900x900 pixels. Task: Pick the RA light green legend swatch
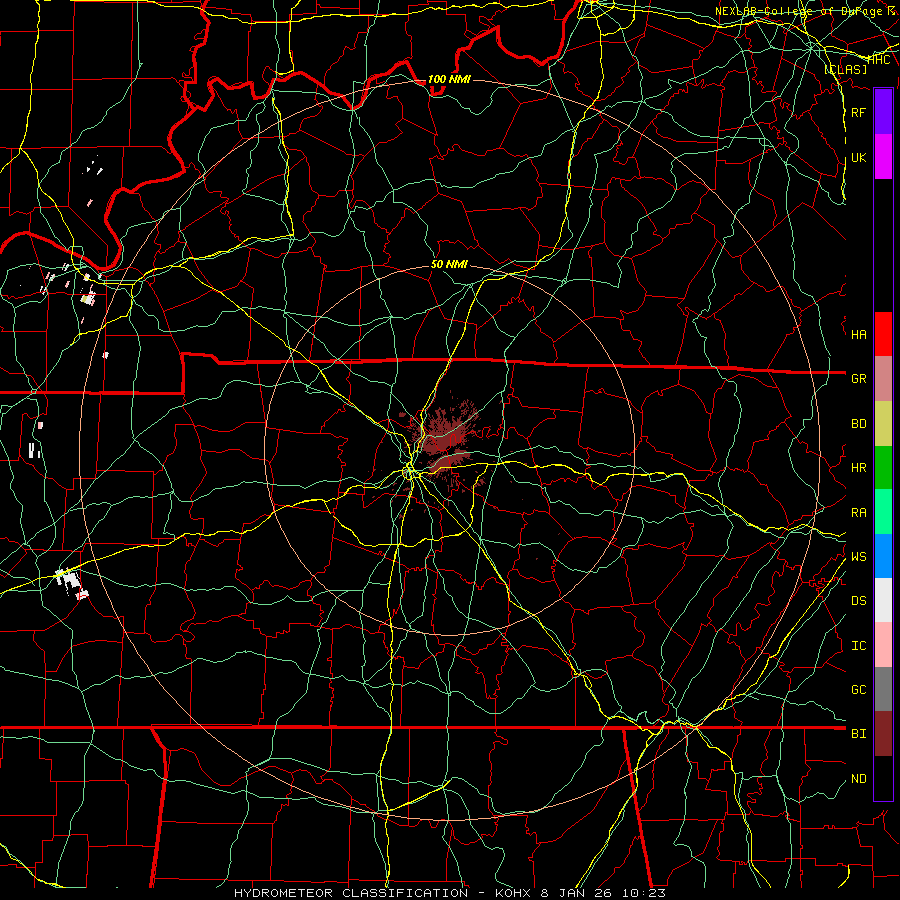[x=883, y=512]
